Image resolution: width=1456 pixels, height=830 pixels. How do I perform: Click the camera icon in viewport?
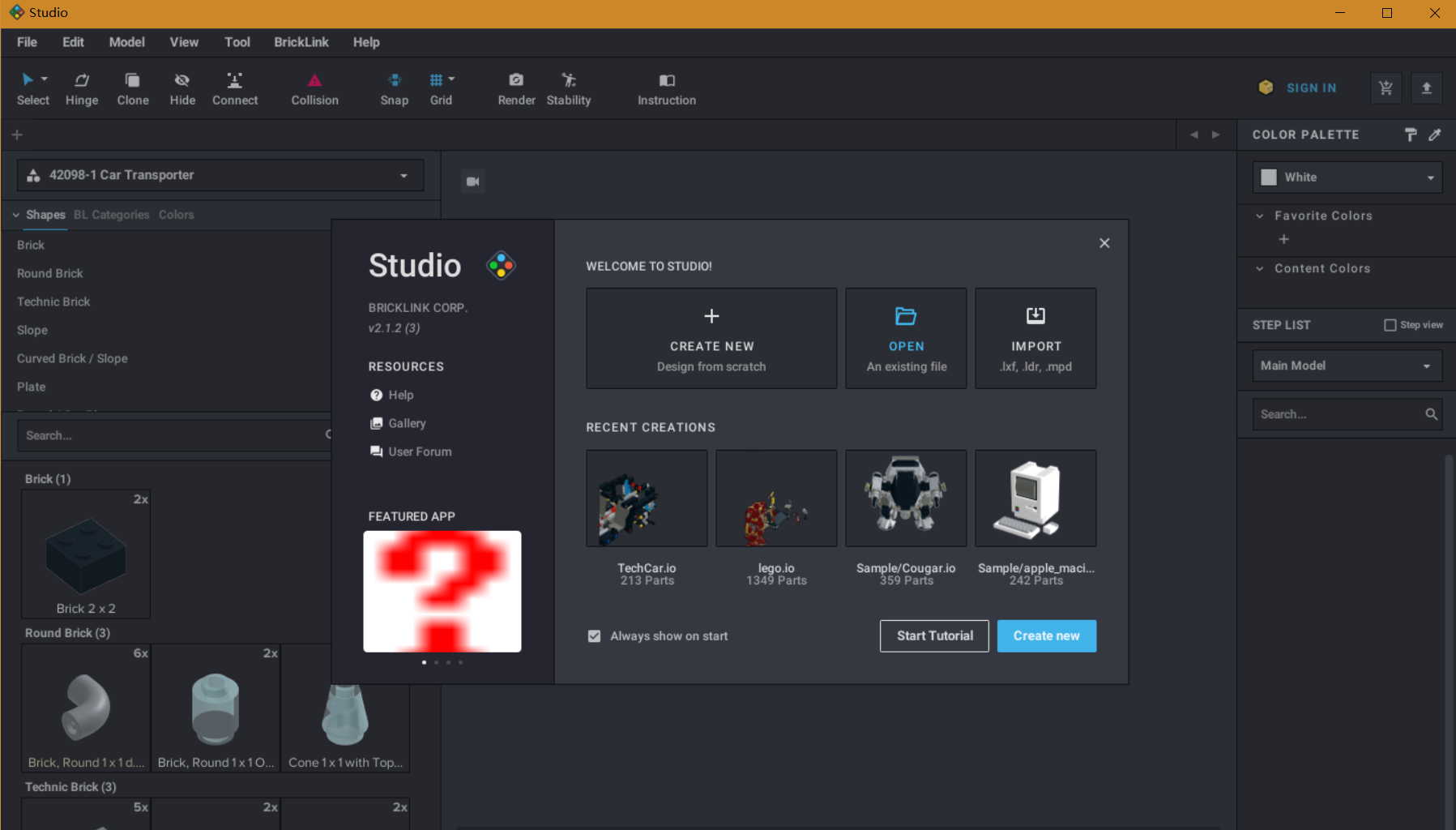pyautogui.click(x=473, y=182)
